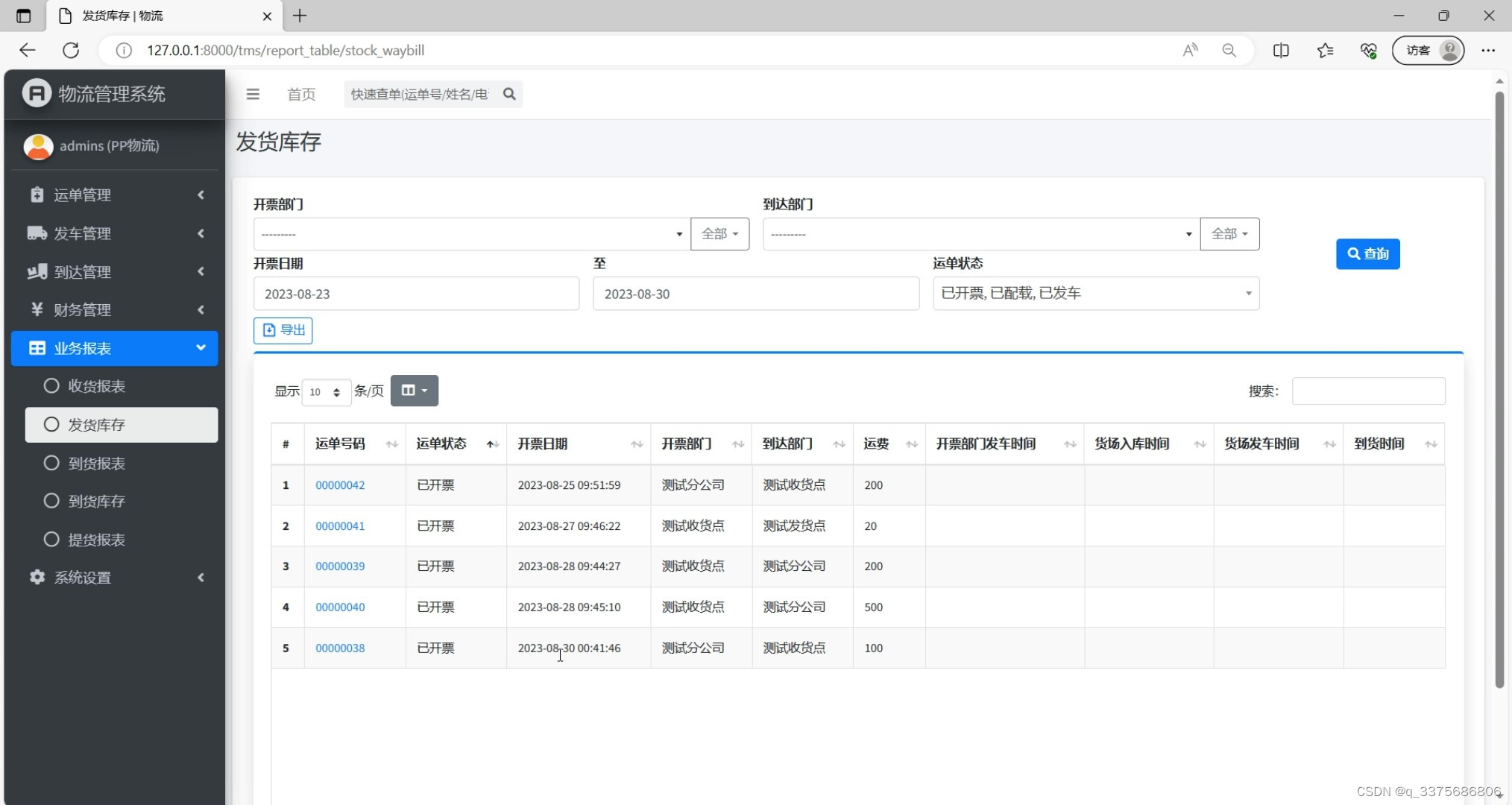Click browser favorites star icon

pos(1324,50)
